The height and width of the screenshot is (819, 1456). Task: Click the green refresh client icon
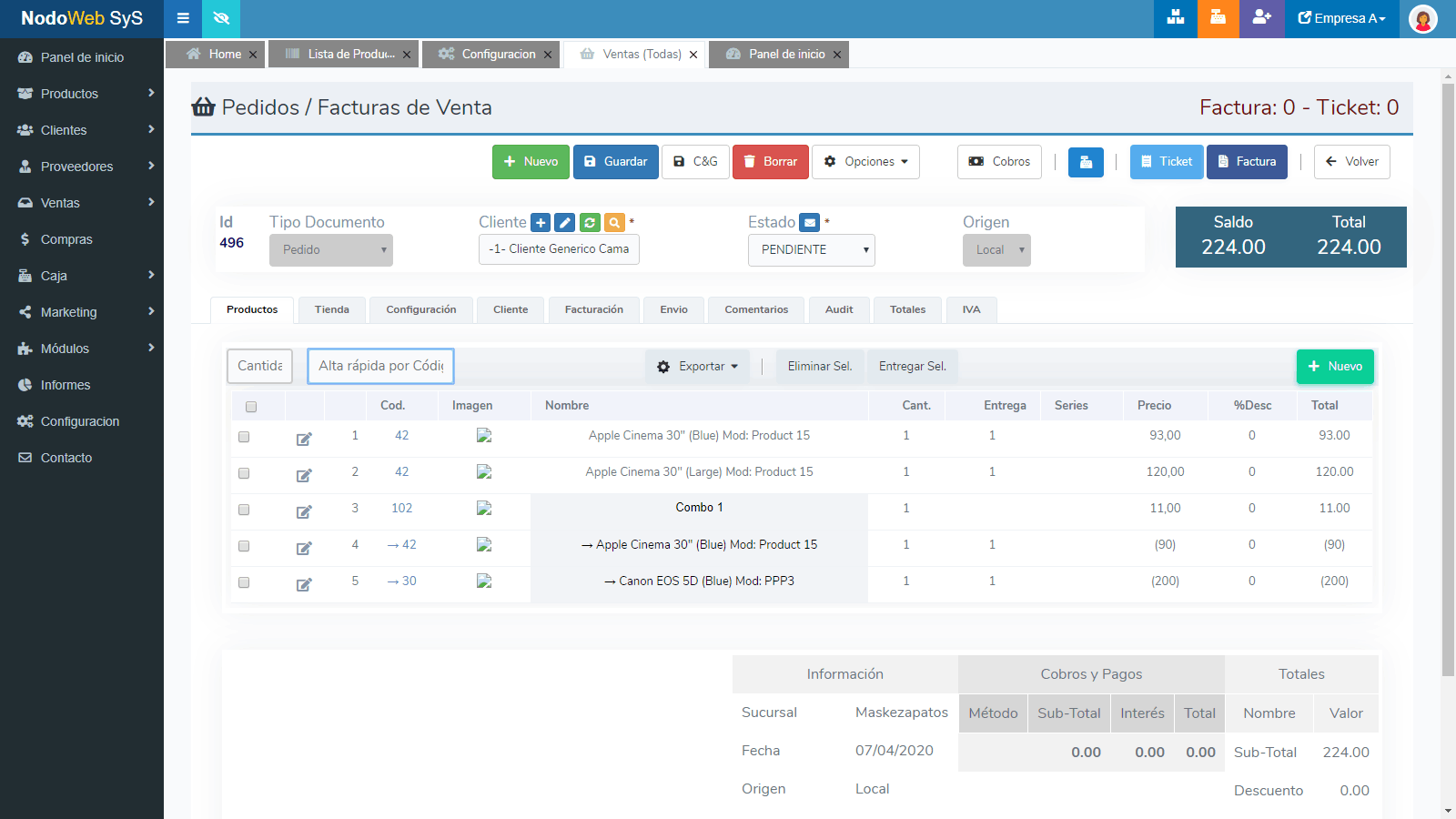tap(590, 223)
